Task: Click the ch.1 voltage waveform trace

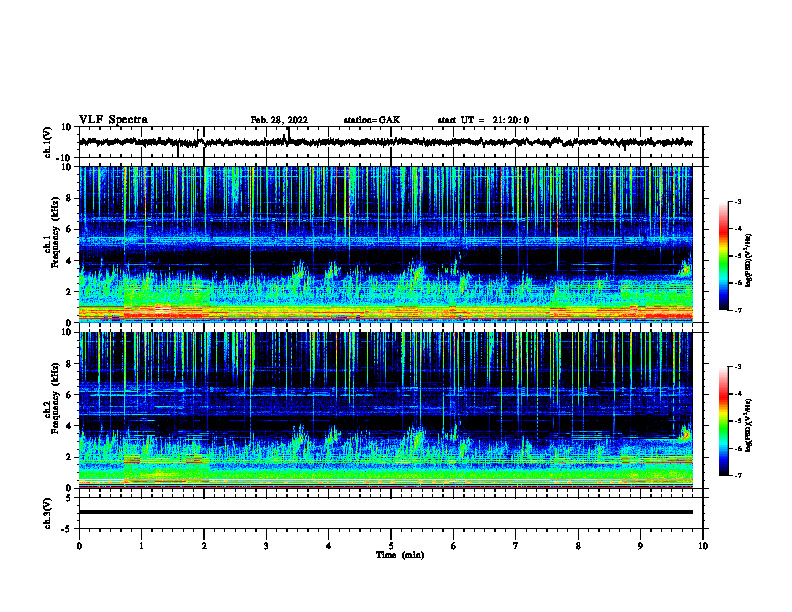Action: click(x=386, y=142)
